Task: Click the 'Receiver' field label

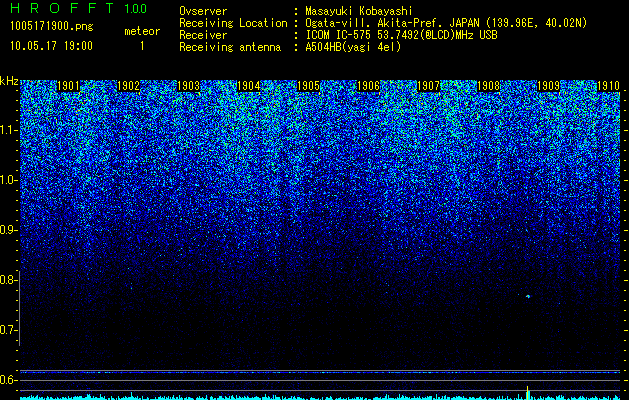Action: point(203,35)
